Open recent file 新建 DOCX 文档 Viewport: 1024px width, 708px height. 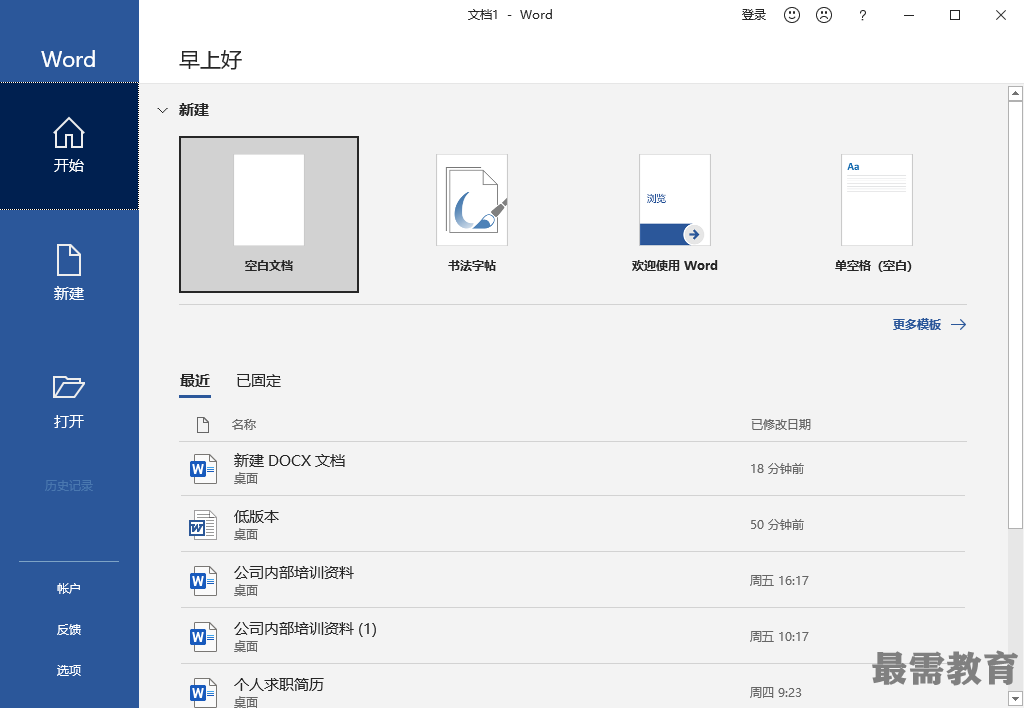(573, 469)
